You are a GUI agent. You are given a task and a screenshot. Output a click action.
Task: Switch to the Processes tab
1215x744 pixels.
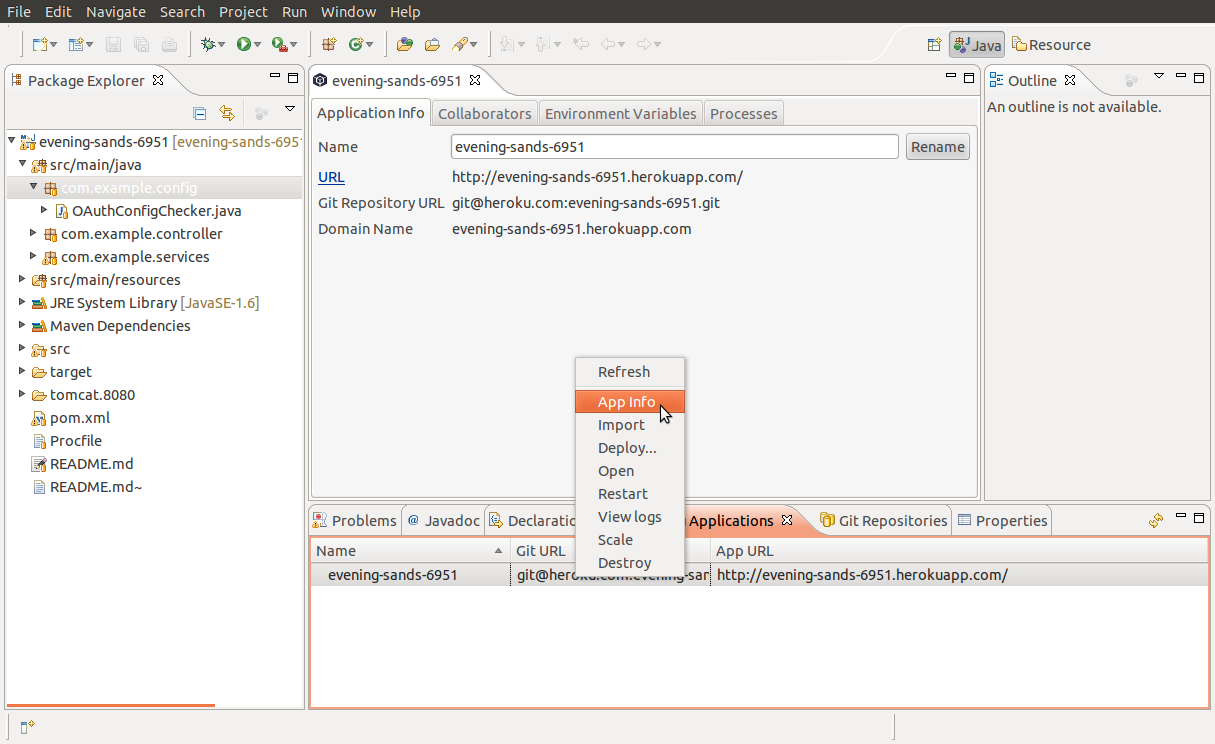tap(743, 114)
